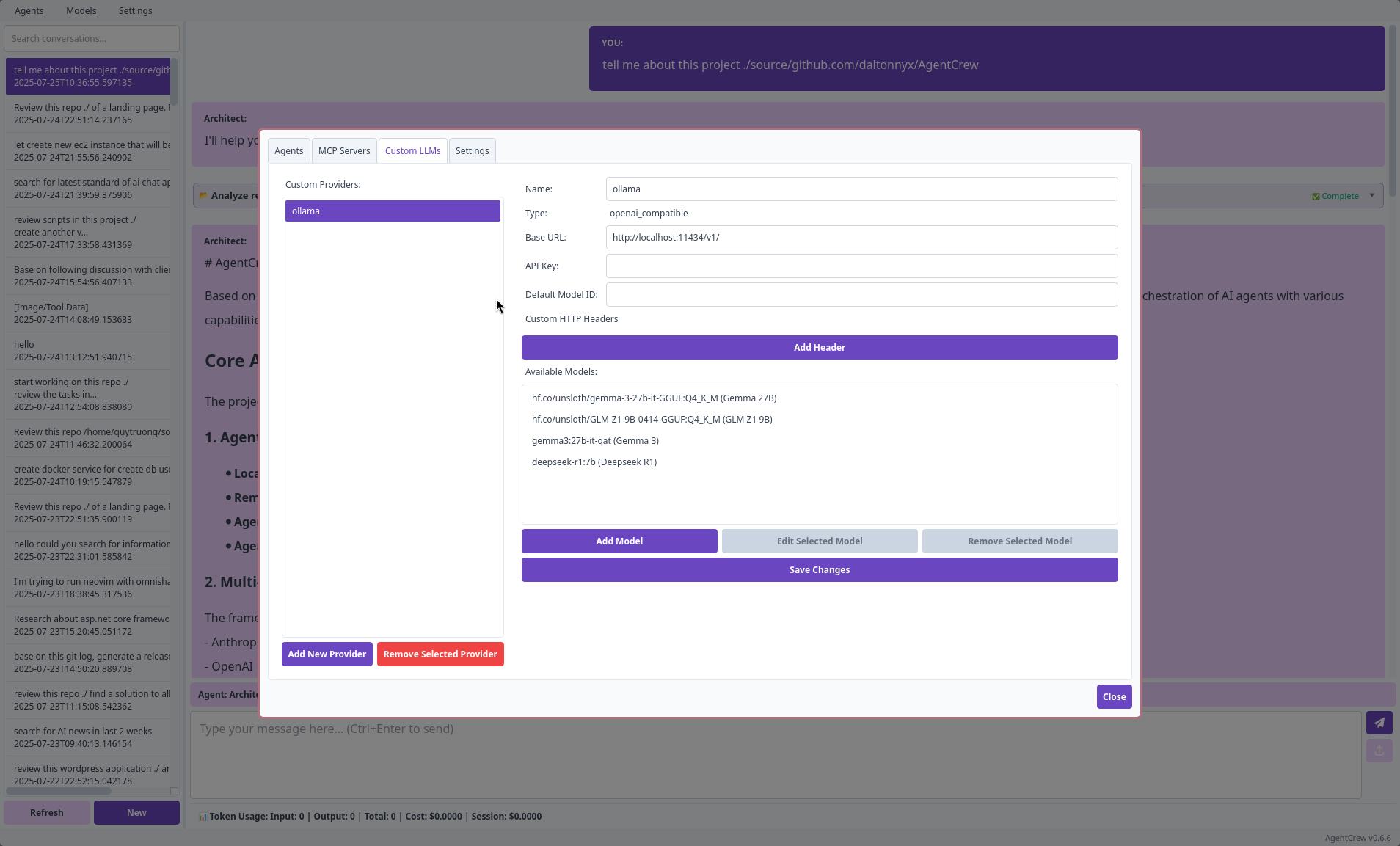Open the Models menu
The height and width of the screenshot is (846, 1400).
pos(81,11)
